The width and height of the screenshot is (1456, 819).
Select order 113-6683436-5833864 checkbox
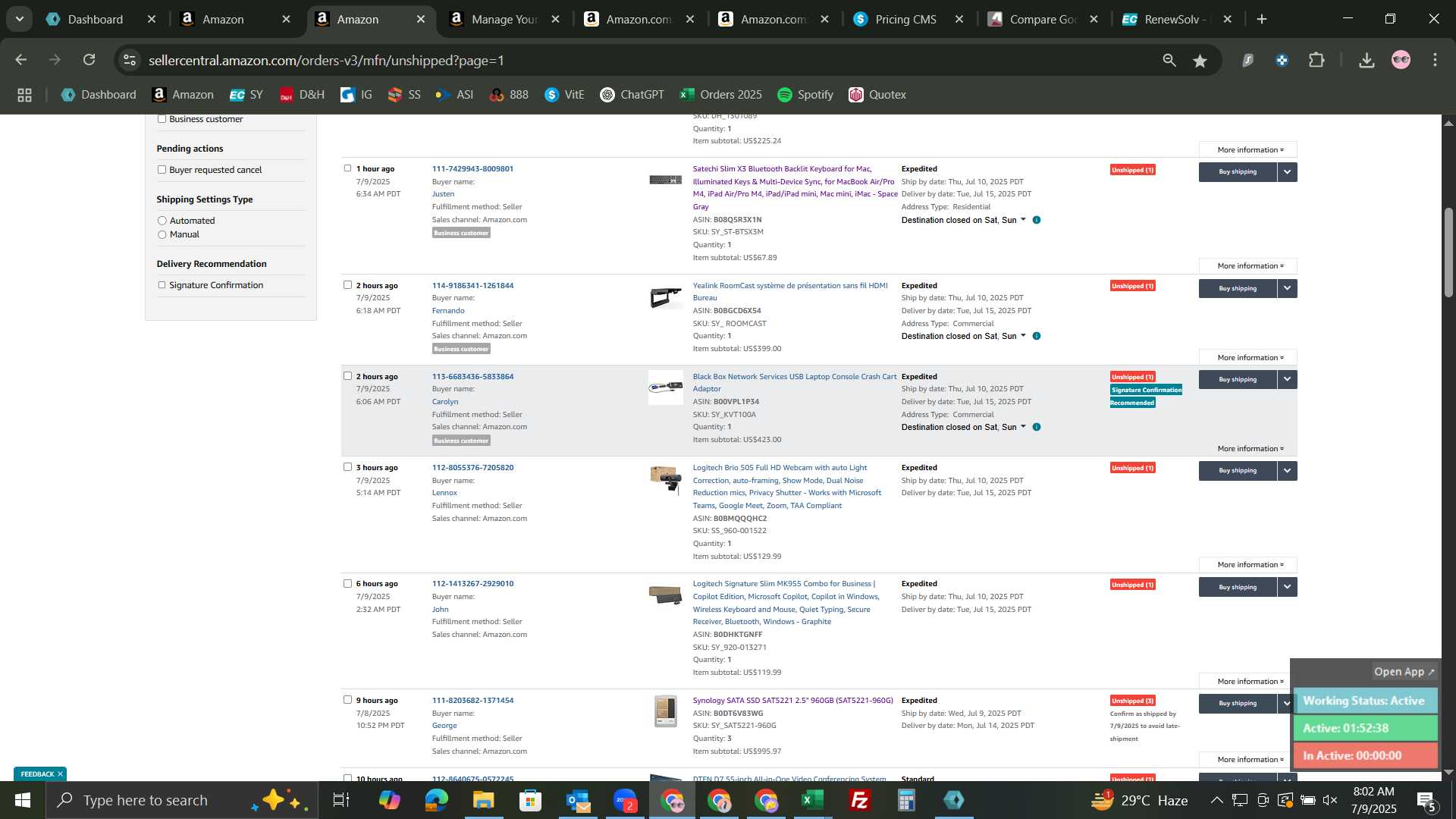click(x=347, y=375)
